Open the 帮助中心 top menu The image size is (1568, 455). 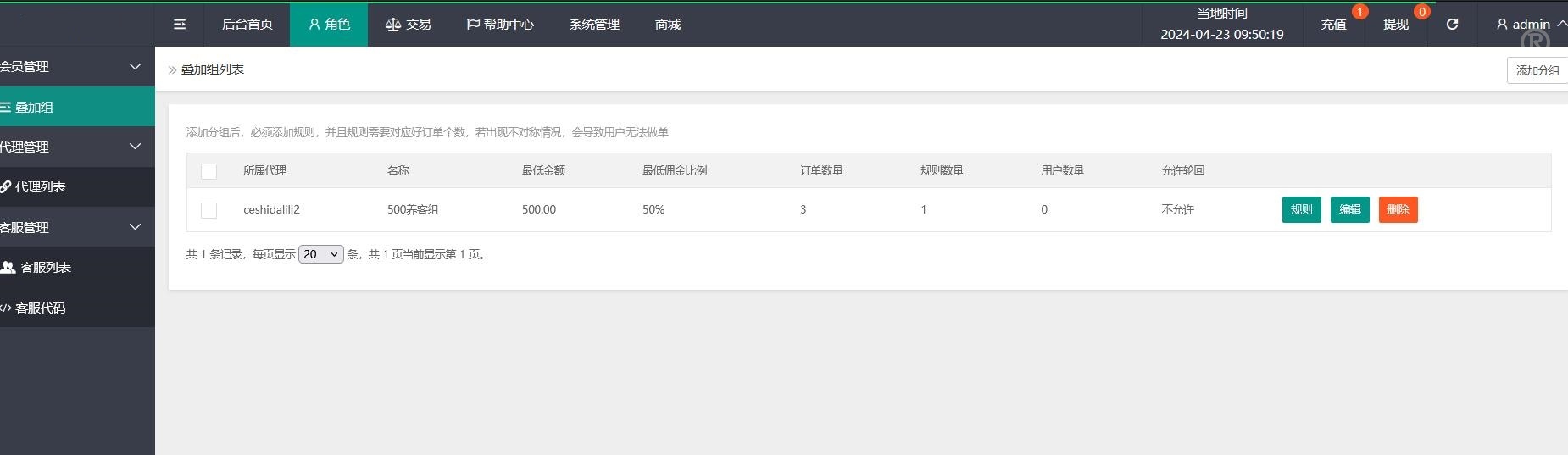[500, 25]
